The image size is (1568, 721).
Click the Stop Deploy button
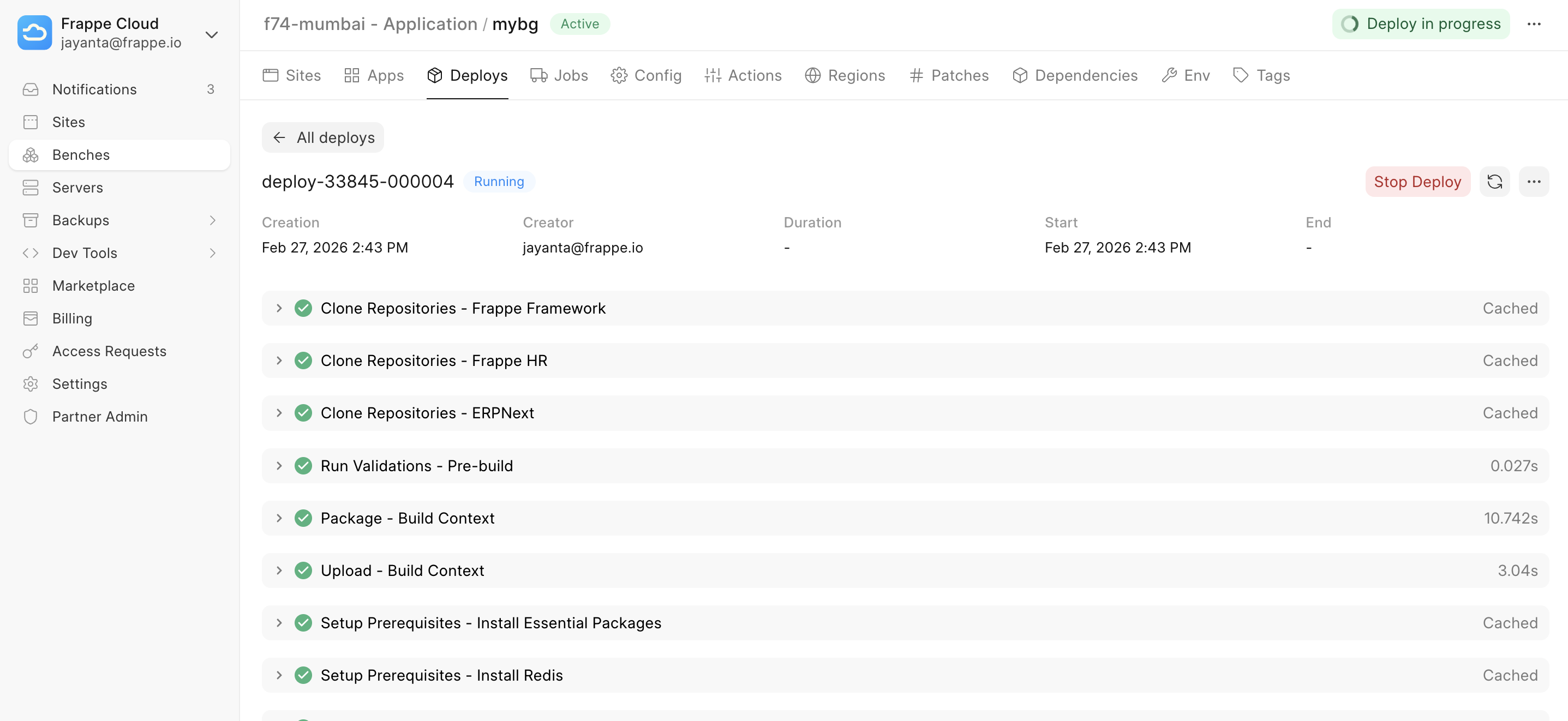point(1417,181)
